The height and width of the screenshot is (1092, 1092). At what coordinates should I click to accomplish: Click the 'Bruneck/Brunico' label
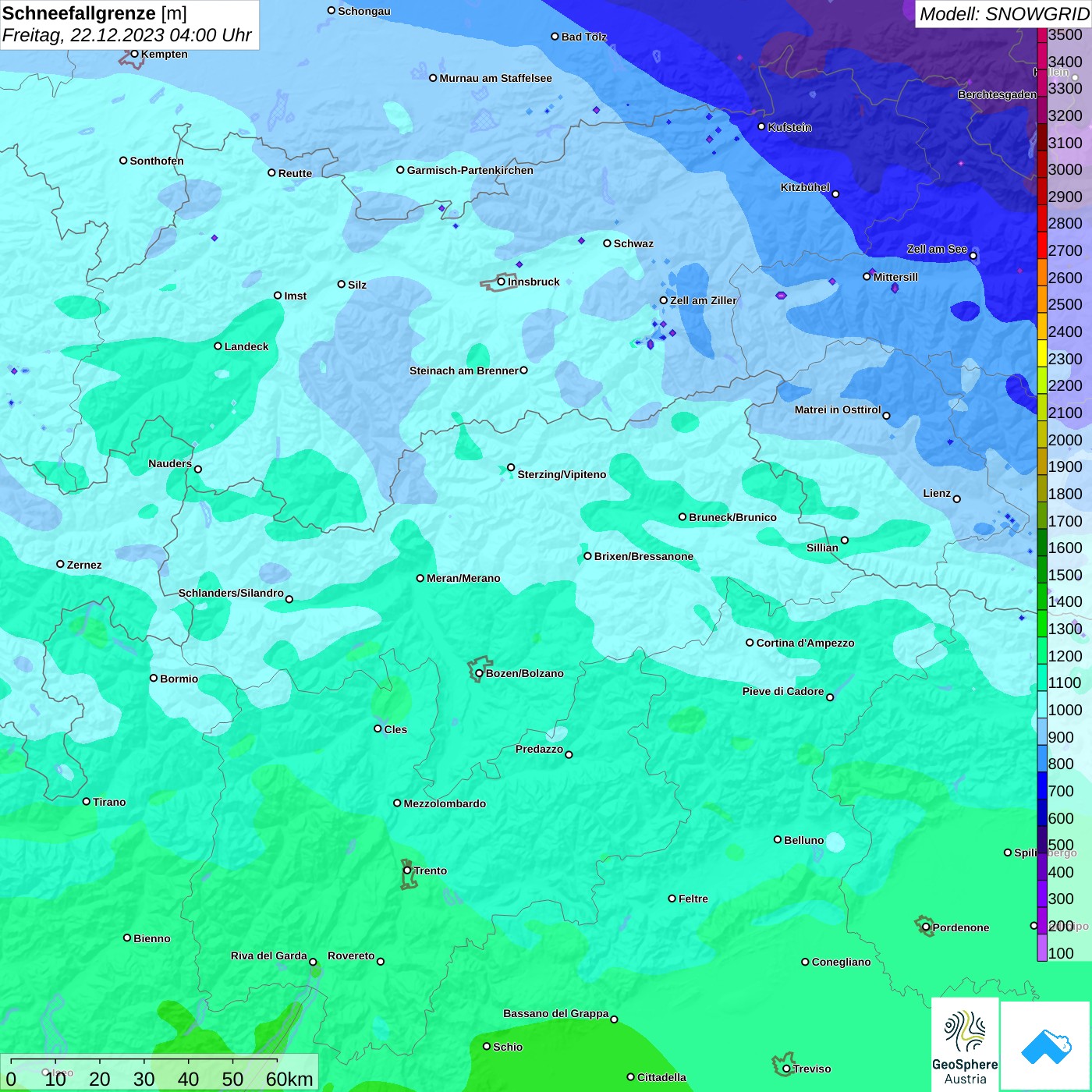(732, 517)
